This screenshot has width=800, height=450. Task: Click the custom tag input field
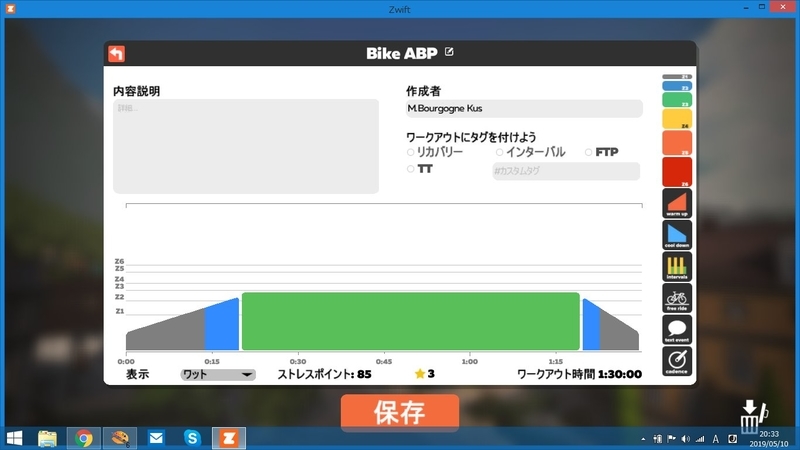[566, 171]
